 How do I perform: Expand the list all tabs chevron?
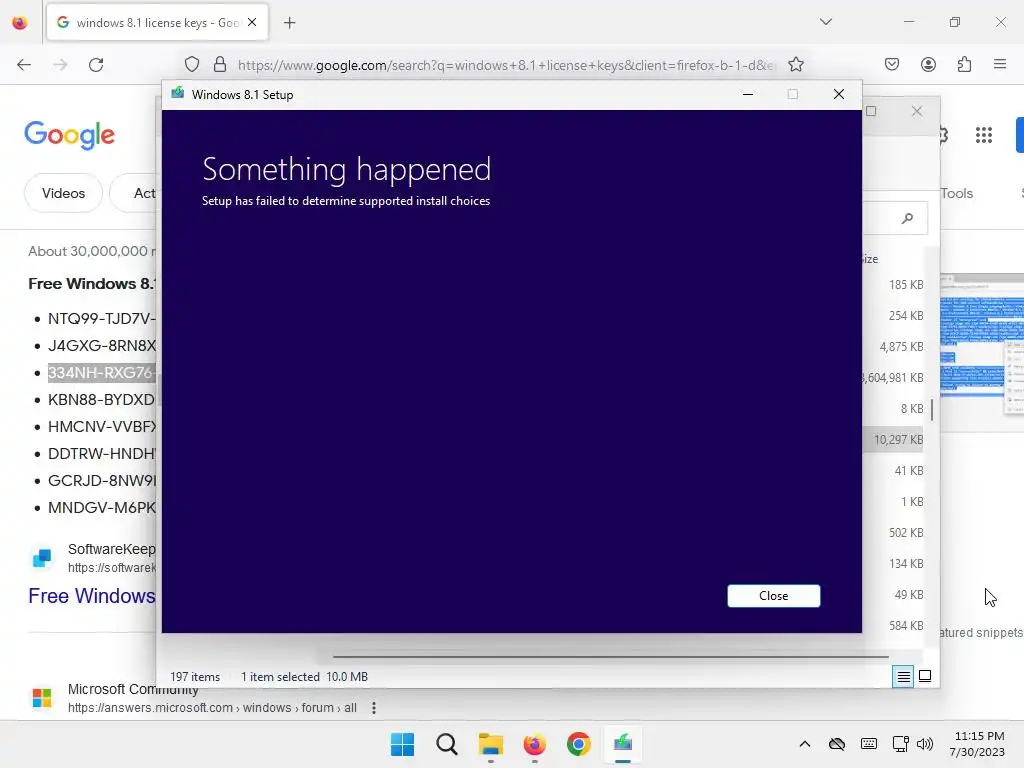coord(825,22)
